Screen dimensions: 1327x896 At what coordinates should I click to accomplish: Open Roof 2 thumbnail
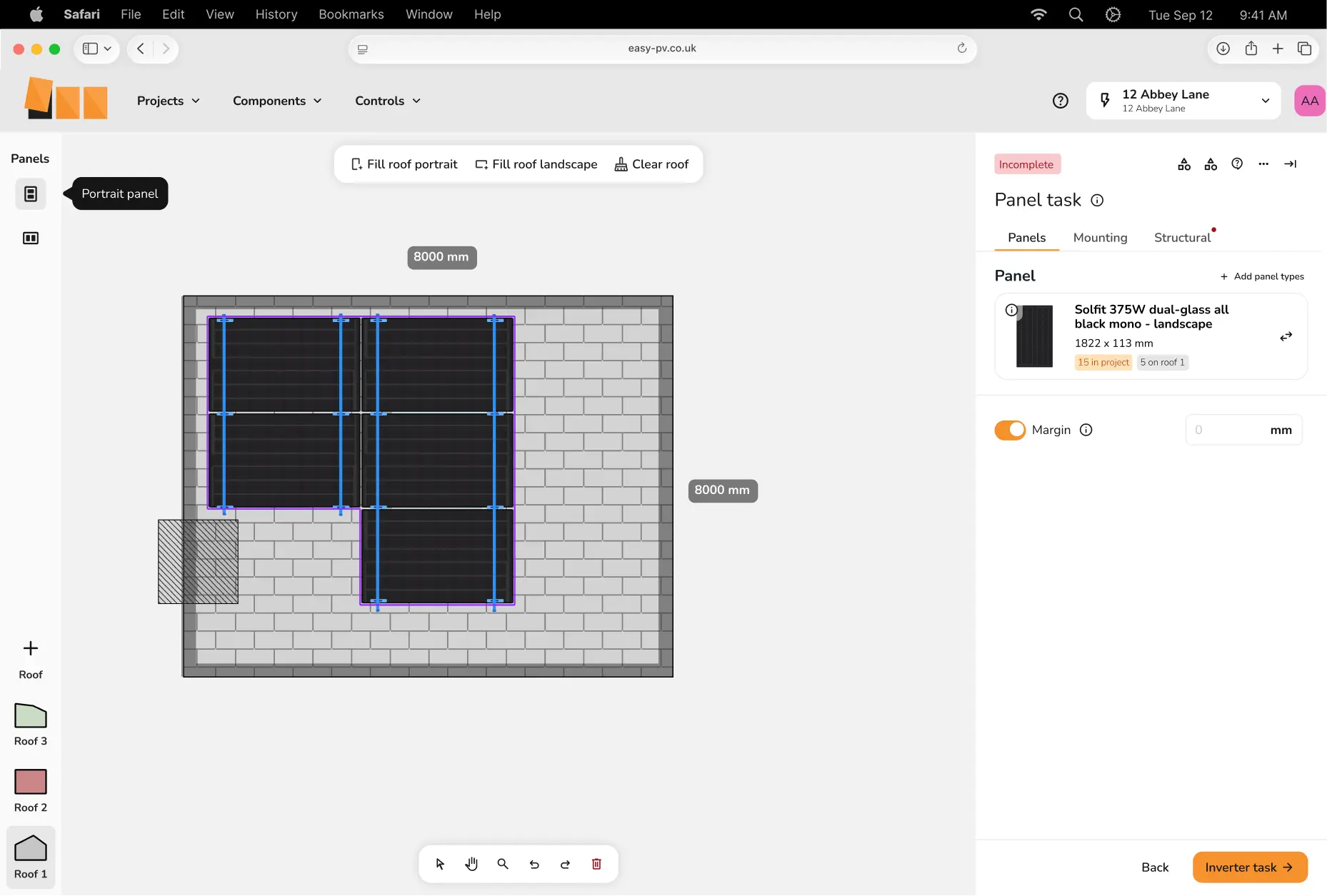(31, 791)
